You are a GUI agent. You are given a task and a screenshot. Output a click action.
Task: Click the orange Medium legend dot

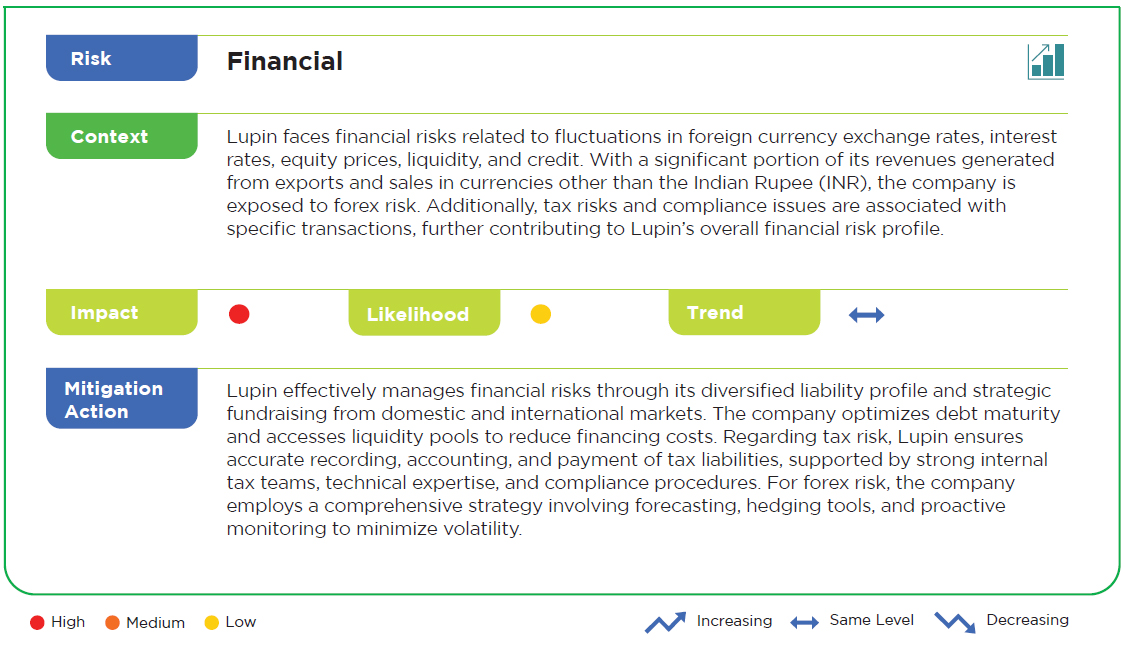coord(112,623)
